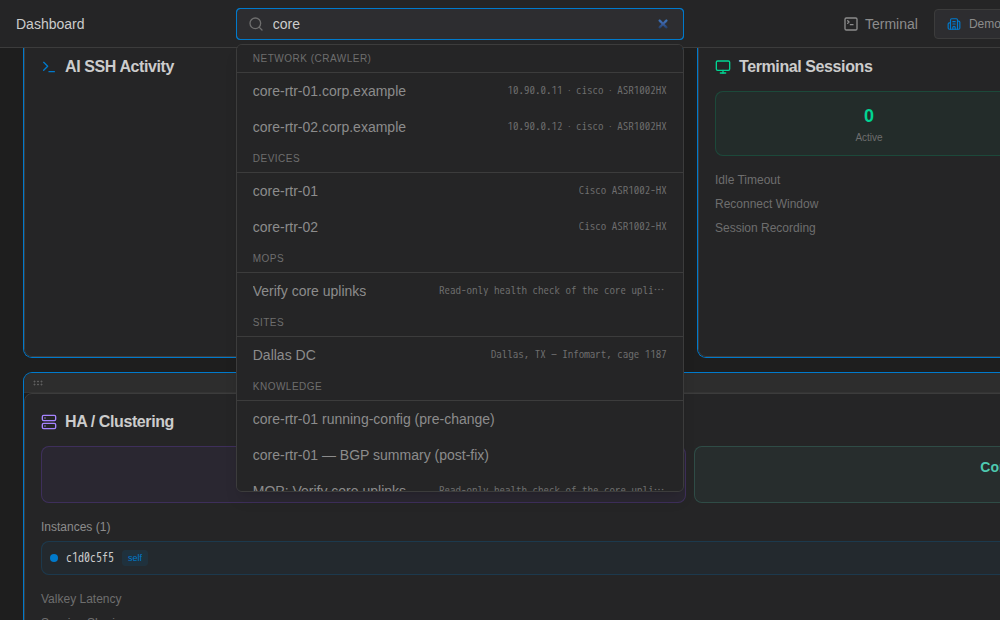Click the Demo button in header
The image size is (1000, 620).
[969, 24]
